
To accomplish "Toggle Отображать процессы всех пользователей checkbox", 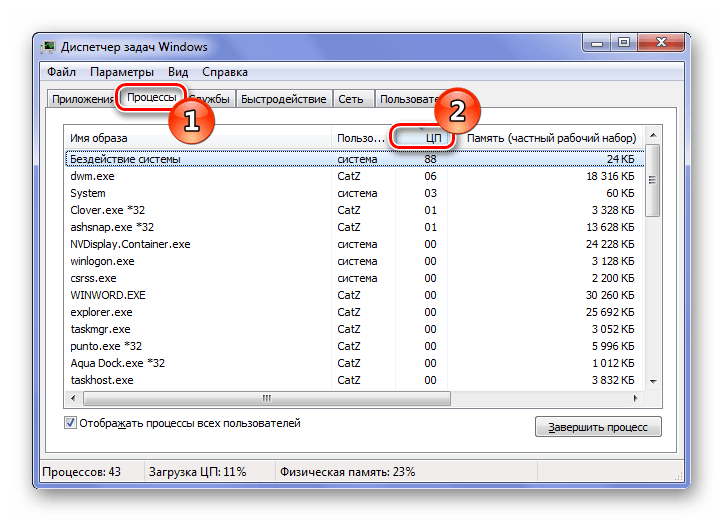I will tap(70, 423).
